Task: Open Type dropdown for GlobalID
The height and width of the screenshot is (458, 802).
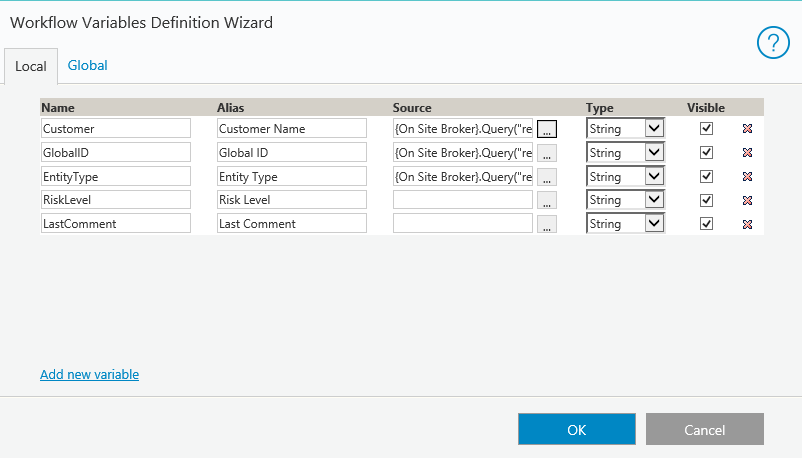Action: [x=654, y=152]
